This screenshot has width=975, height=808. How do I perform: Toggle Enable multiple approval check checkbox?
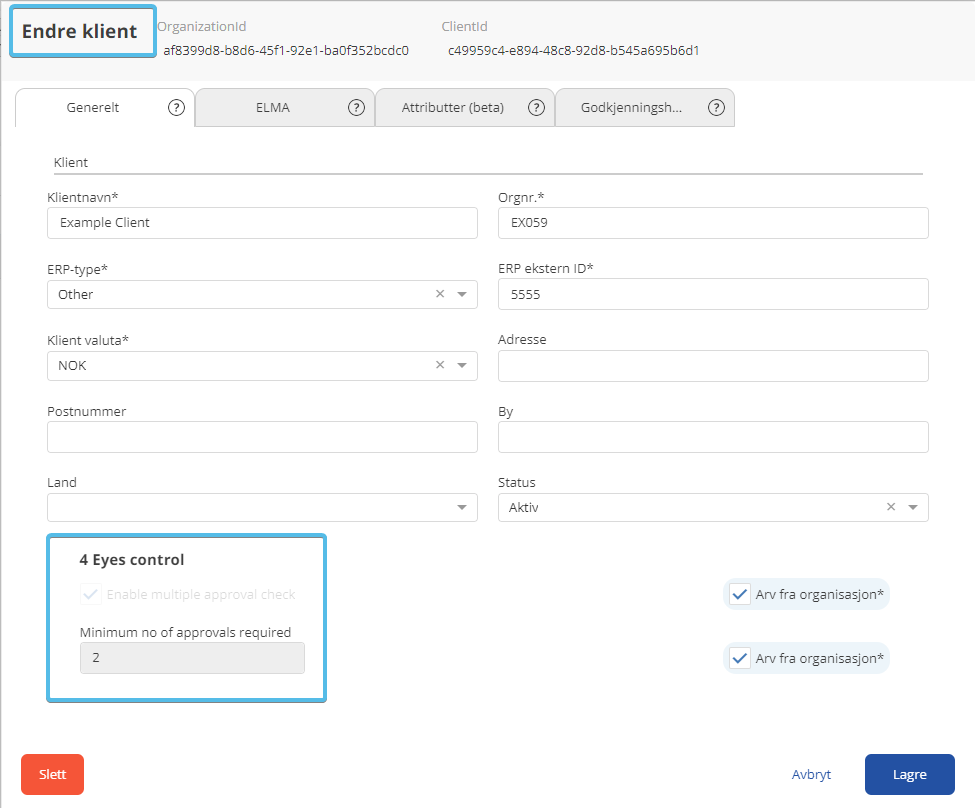coord(91,595)
